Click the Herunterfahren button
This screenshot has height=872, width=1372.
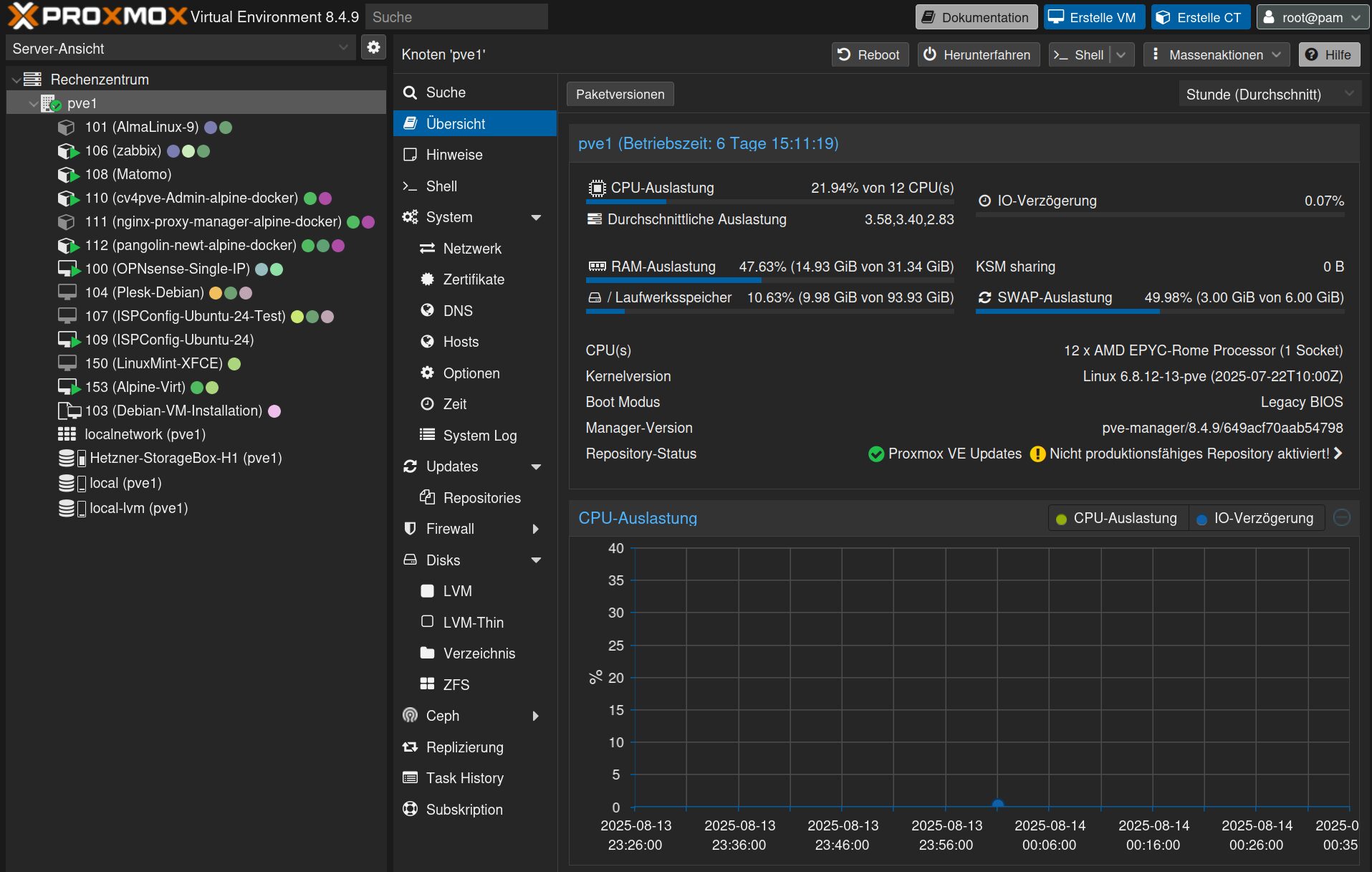[x=979, y=55]
